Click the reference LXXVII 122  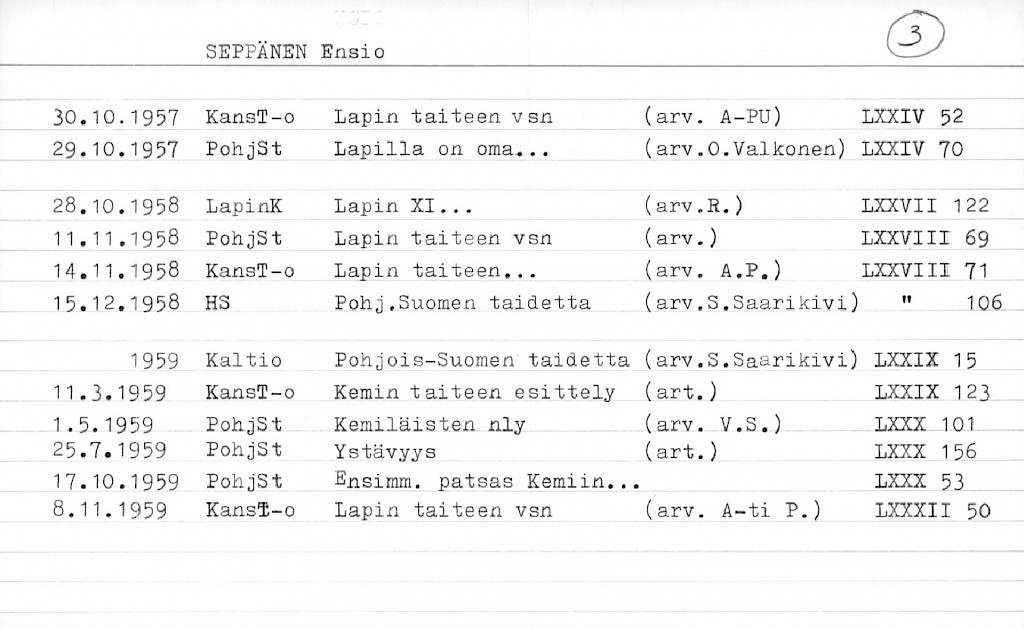pyautogui.click(x=924, y=207)
